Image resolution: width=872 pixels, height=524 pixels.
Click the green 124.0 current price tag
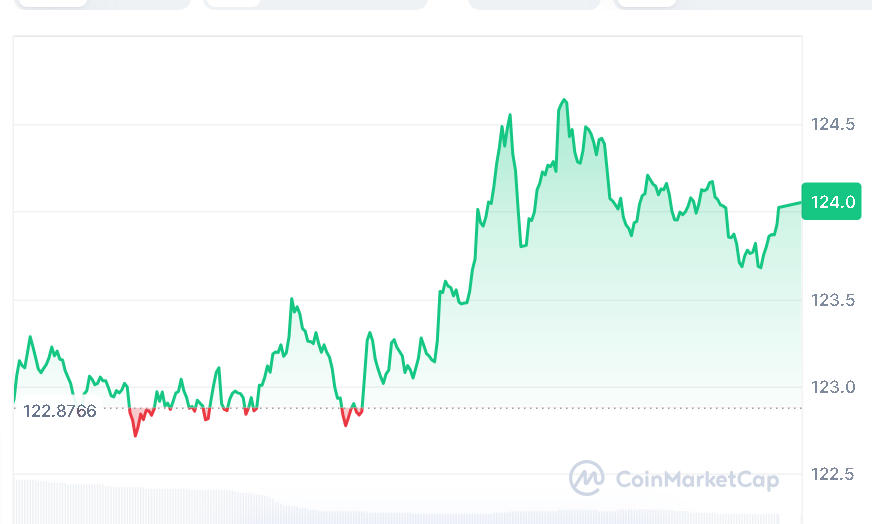pos(831,202)
